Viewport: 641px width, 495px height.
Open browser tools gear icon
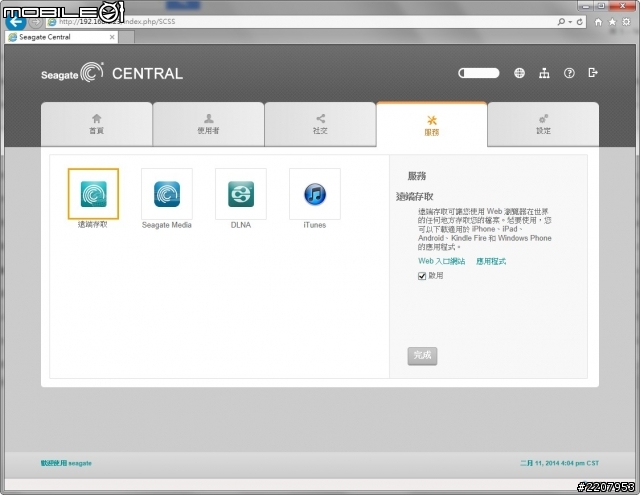point(626,22)
